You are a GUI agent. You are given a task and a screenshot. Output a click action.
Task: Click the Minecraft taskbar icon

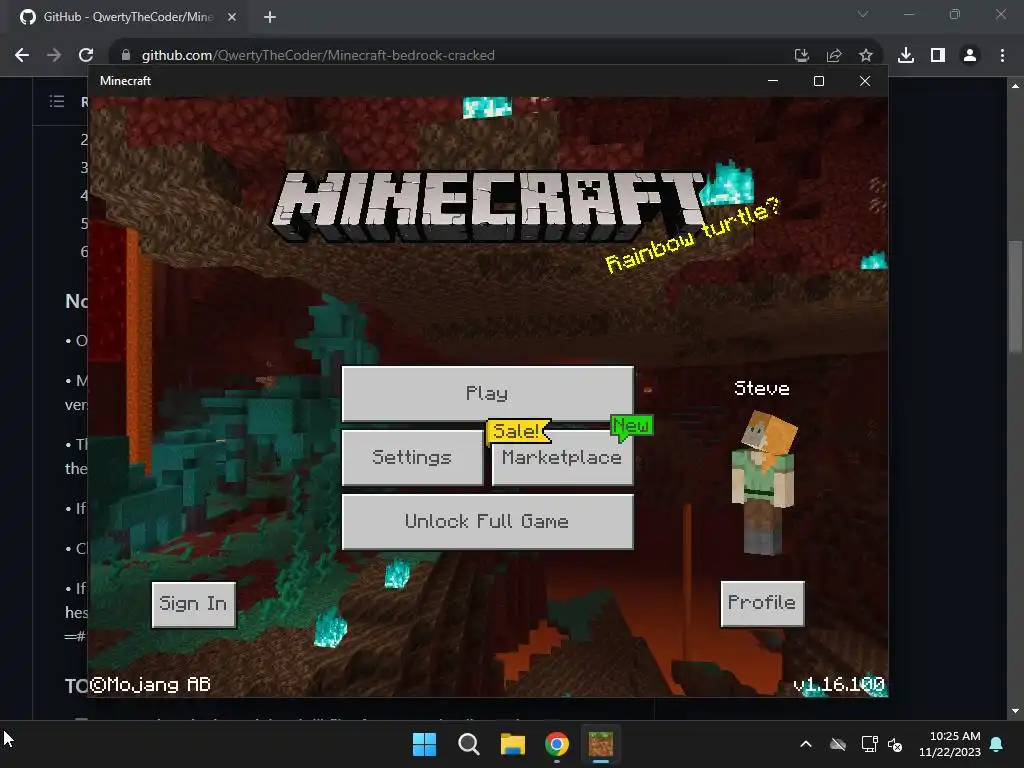coord(601,744)
